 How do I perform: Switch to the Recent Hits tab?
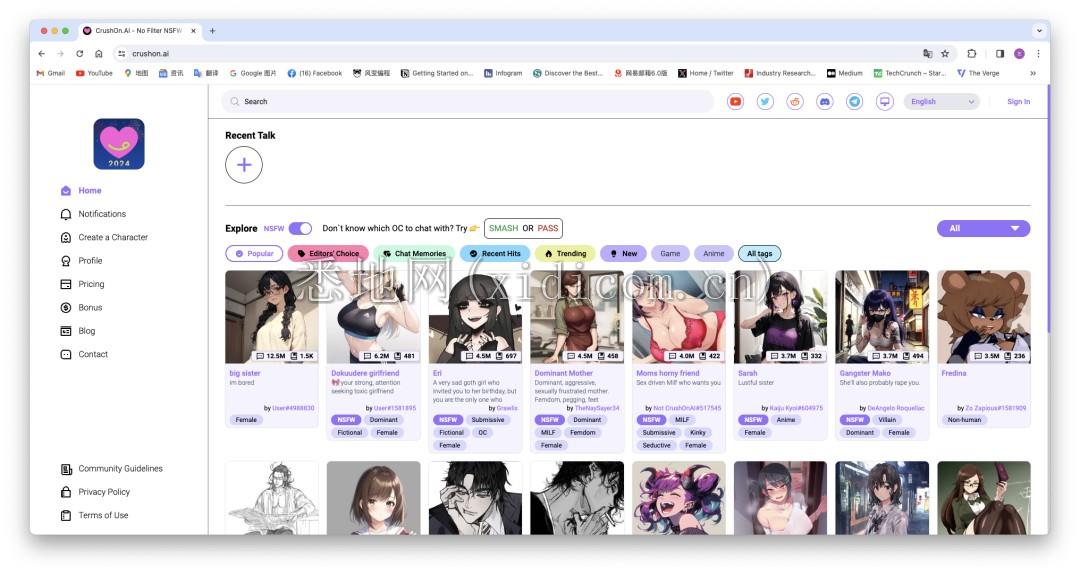click(x=495, y=254)
